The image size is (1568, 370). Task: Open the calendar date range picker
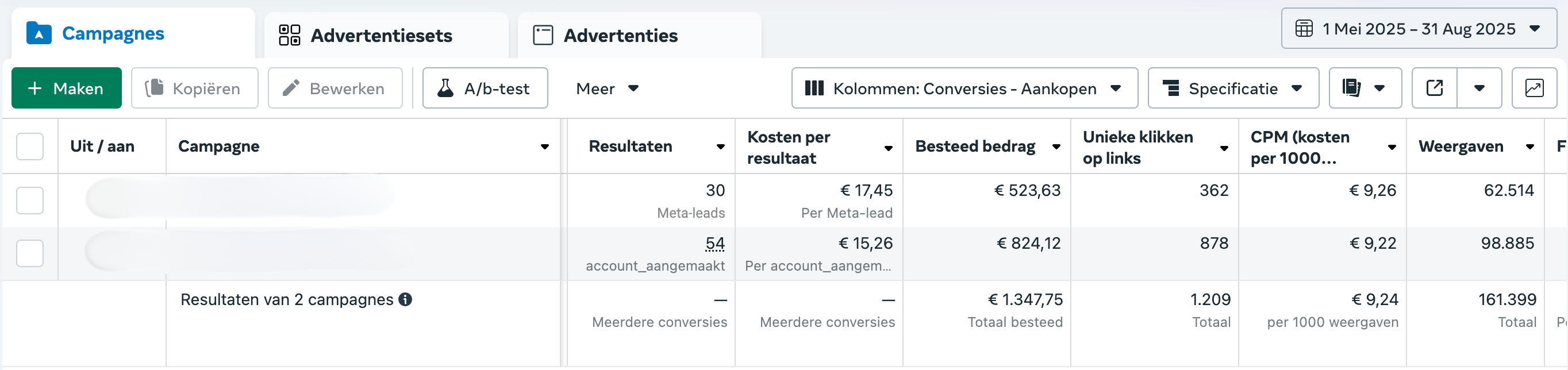tap(1419, 29)
